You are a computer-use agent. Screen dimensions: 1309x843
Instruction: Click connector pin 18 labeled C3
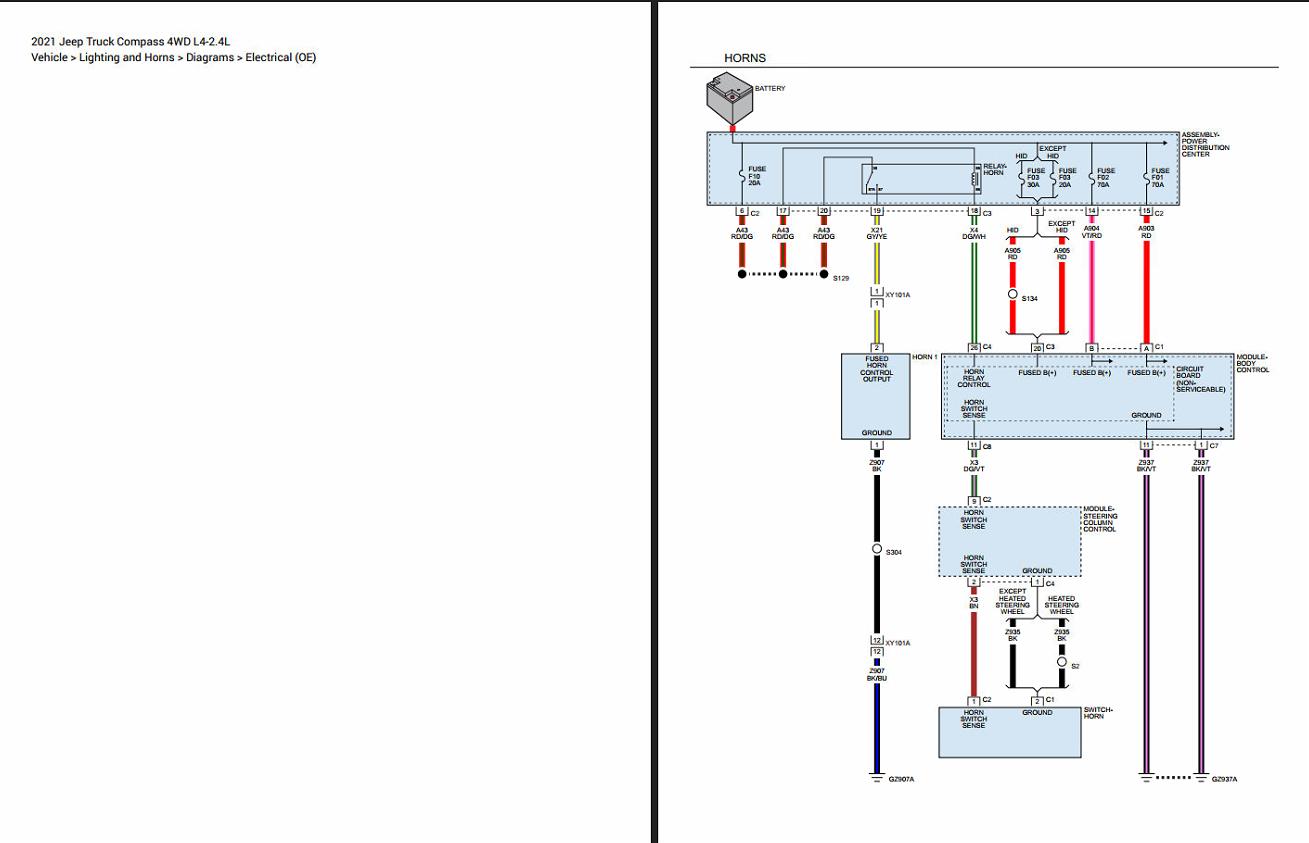point(974,211)
